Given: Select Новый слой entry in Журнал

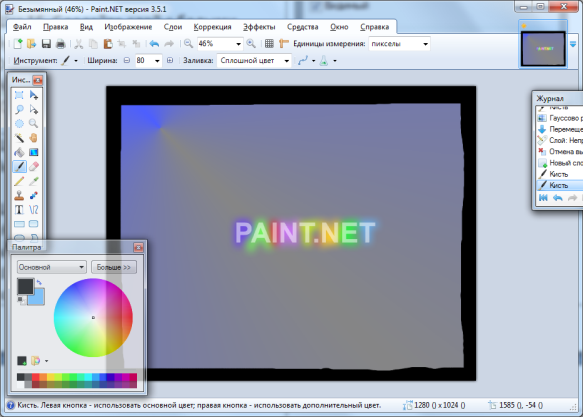Looking at the screenshot, I should (560, 163).
